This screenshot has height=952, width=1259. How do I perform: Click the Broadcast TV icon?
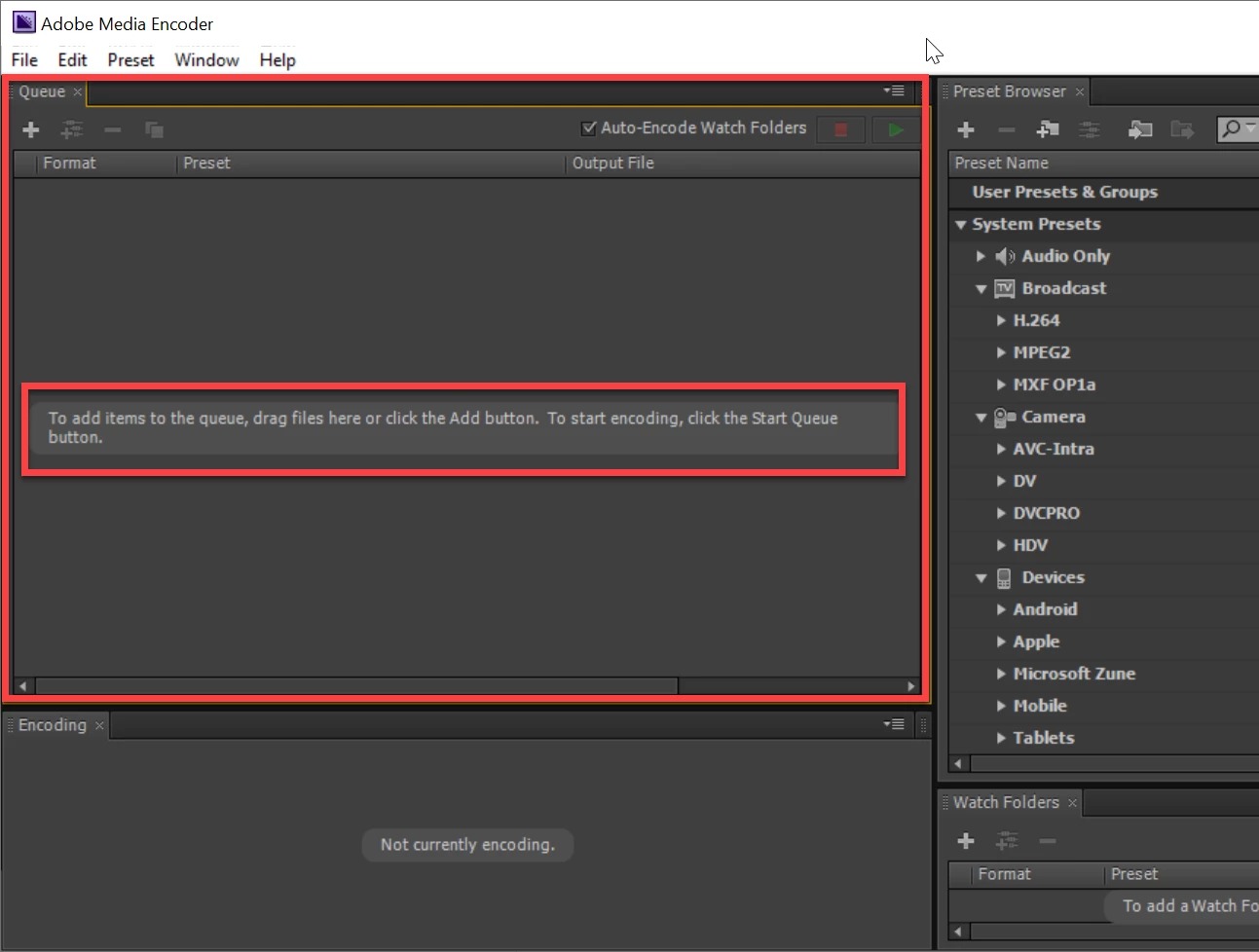(x=1005, y=288)
